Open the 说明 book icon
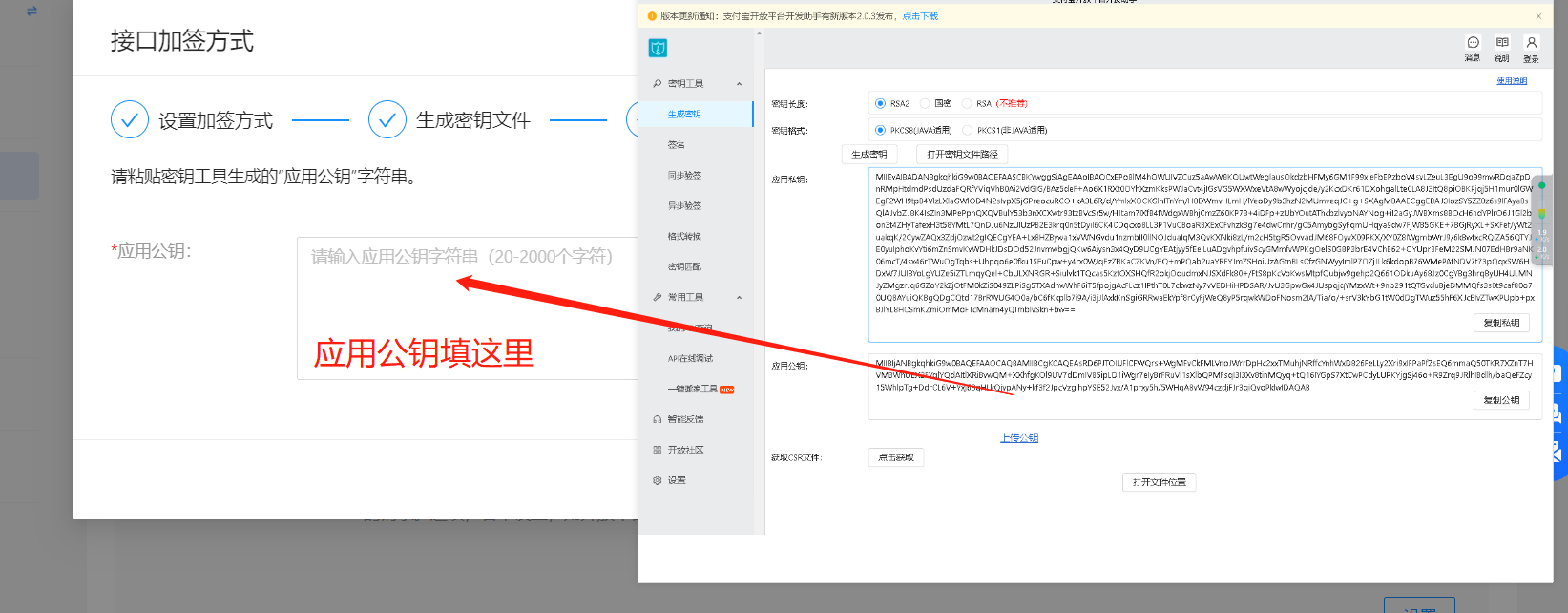This screenshot has width=1568, height=613. coord(1502,42)
